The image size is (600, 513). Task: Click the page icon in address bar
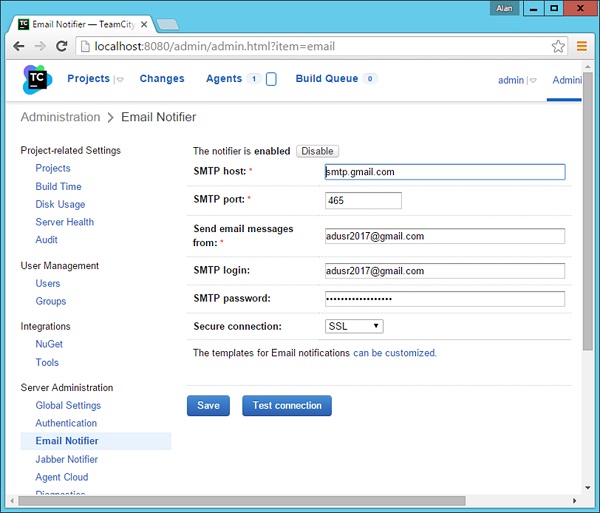pos(85,46)
